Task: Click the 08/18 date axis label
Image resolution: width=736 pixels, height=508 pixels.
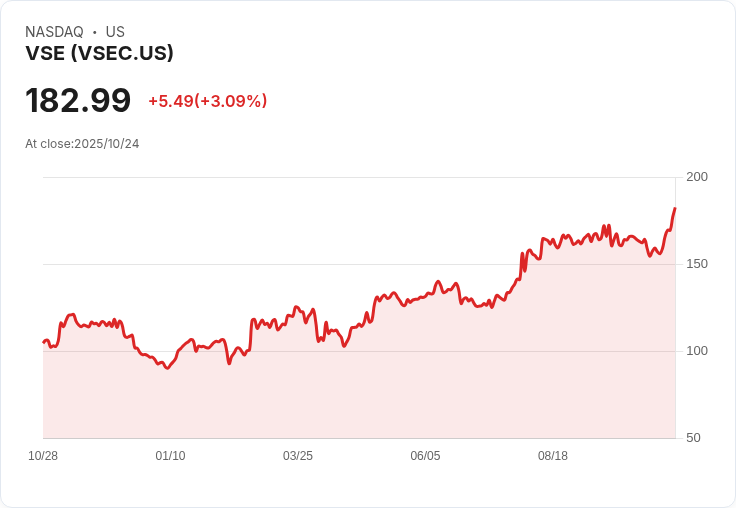Action: pyautogui.click(x=553, y=456)
